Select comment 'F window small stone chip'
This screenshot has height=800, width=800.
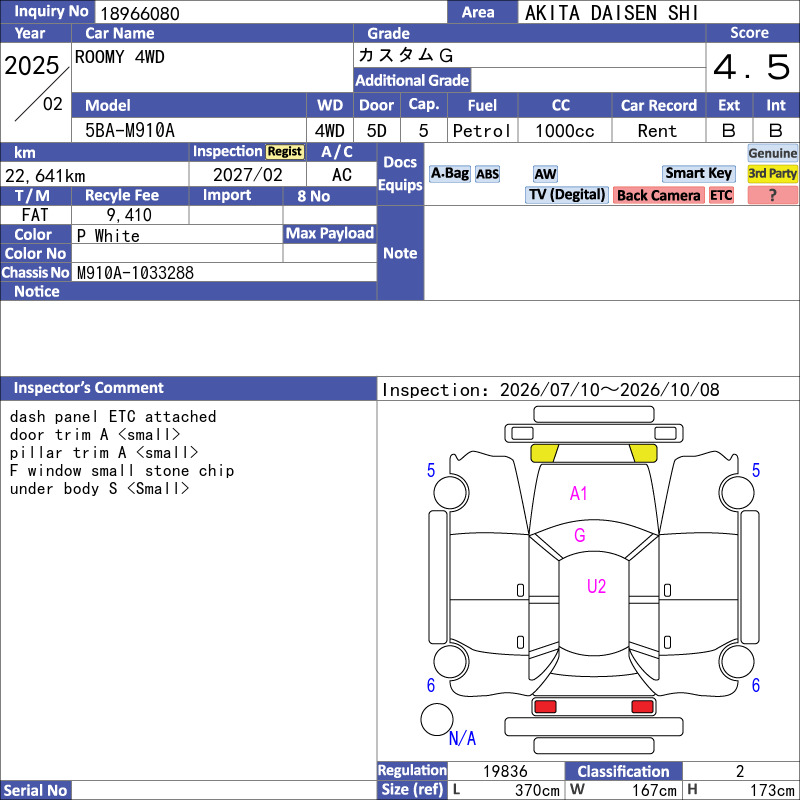(x=122, y=470)
